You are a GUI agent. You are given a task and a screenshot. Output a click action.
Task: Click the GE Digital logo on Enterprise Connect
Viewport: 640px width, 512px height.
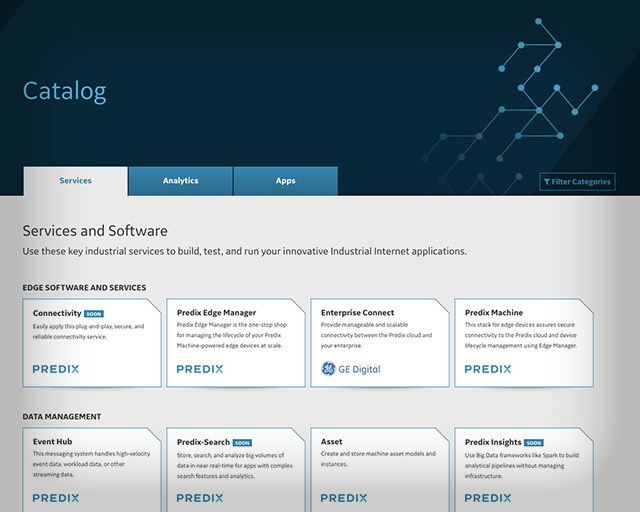(x=351, y=369)
